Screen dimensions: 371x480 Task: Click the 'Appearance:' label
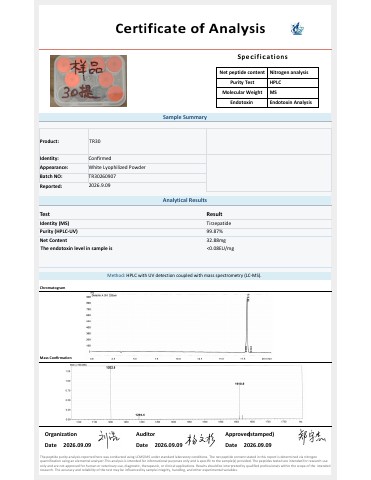pyautogui.click(x=54, y=167)
